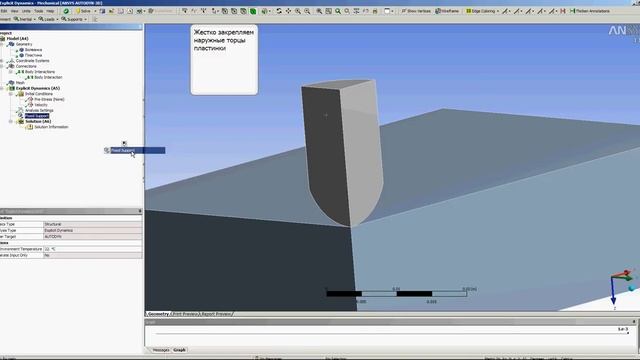Toggle Wireframe display
The width and height of the screenshot is (640, 360).
[x=447, y=11]
